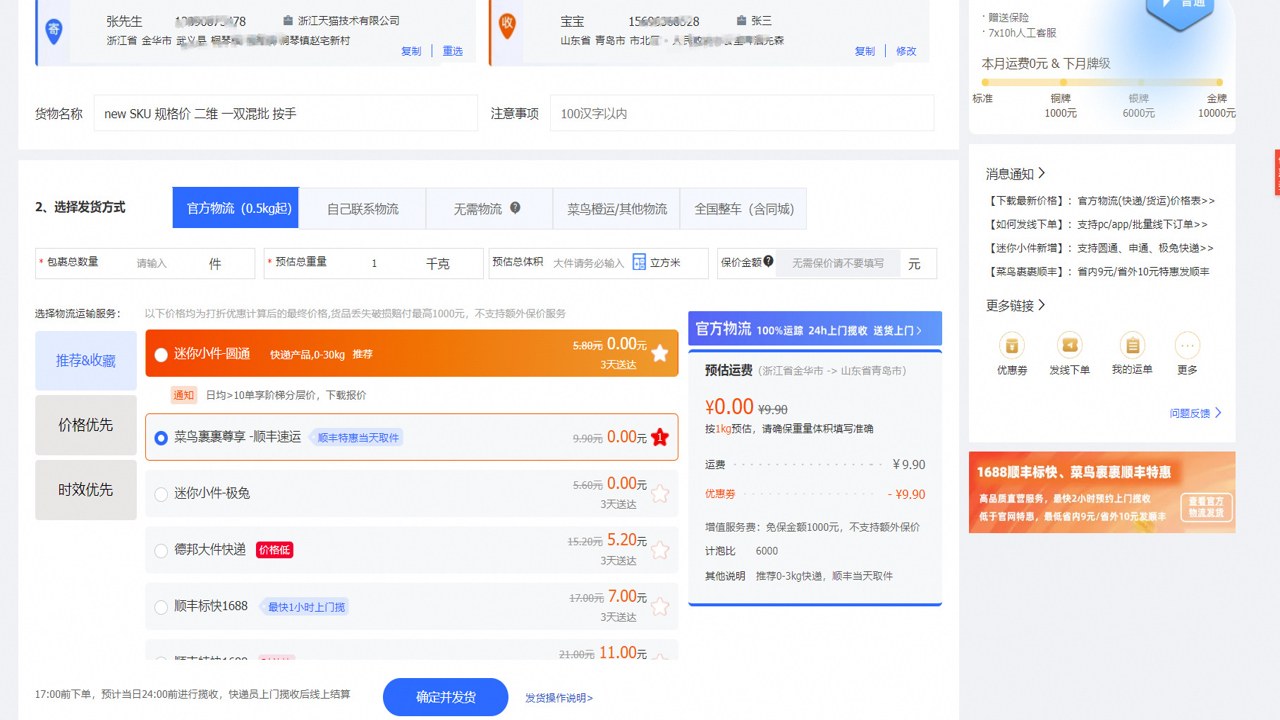Choose 德邦大件快递 radio option

click(x=161, y=550)
